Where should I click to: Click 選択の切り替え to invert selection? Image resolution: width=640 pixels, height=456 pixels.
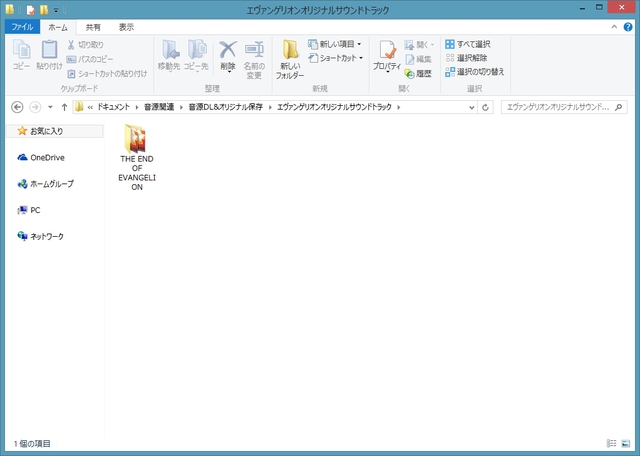pyautogui.click(x=475, y=72)
